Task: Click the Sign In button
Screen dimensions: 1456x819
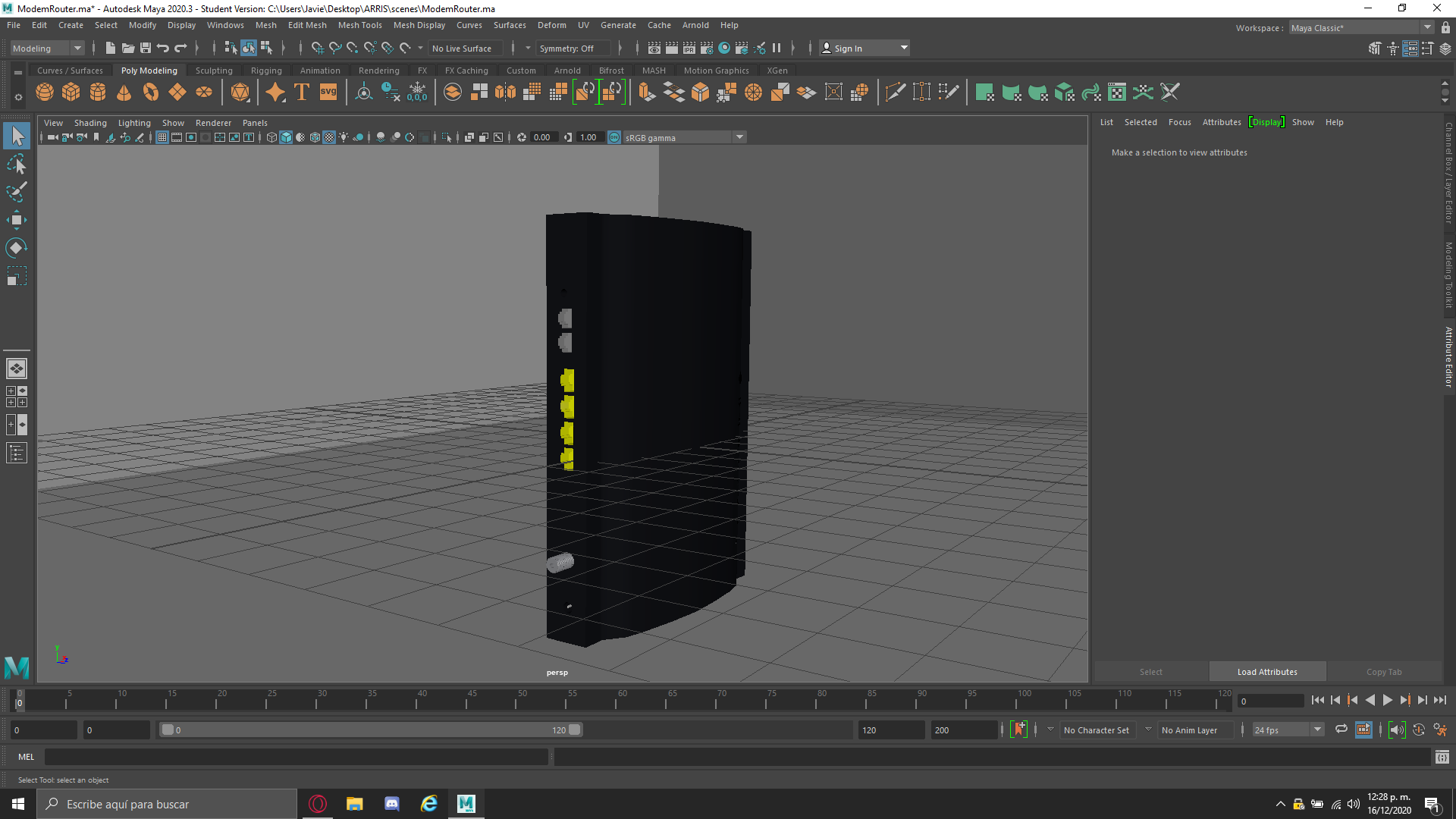Action: click(x=848, y=48)
